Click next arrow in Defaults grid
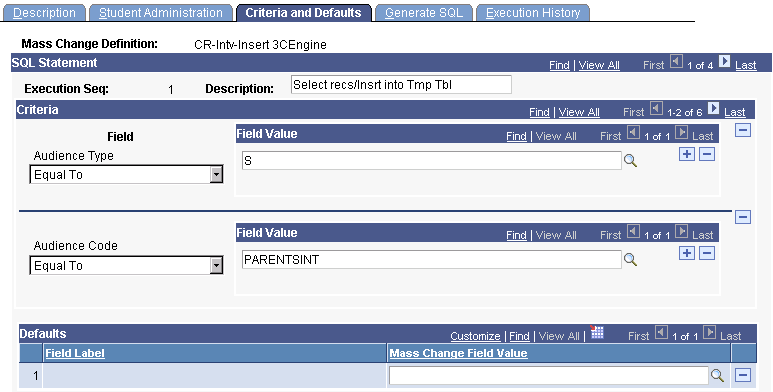The height and width of the screenshot is (392, 773). click(709, 333)
